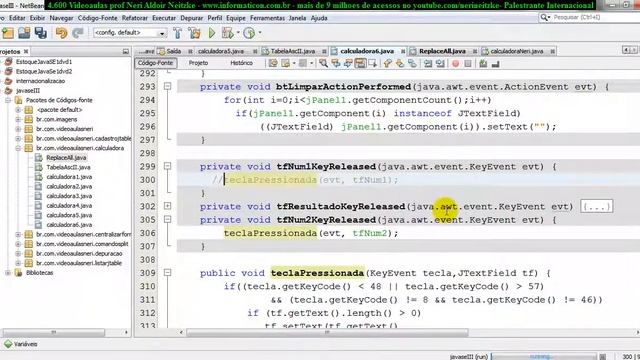Select the Histórico view button
The image size is (640, 360).
pyautogui.click(x=241, y=63)
